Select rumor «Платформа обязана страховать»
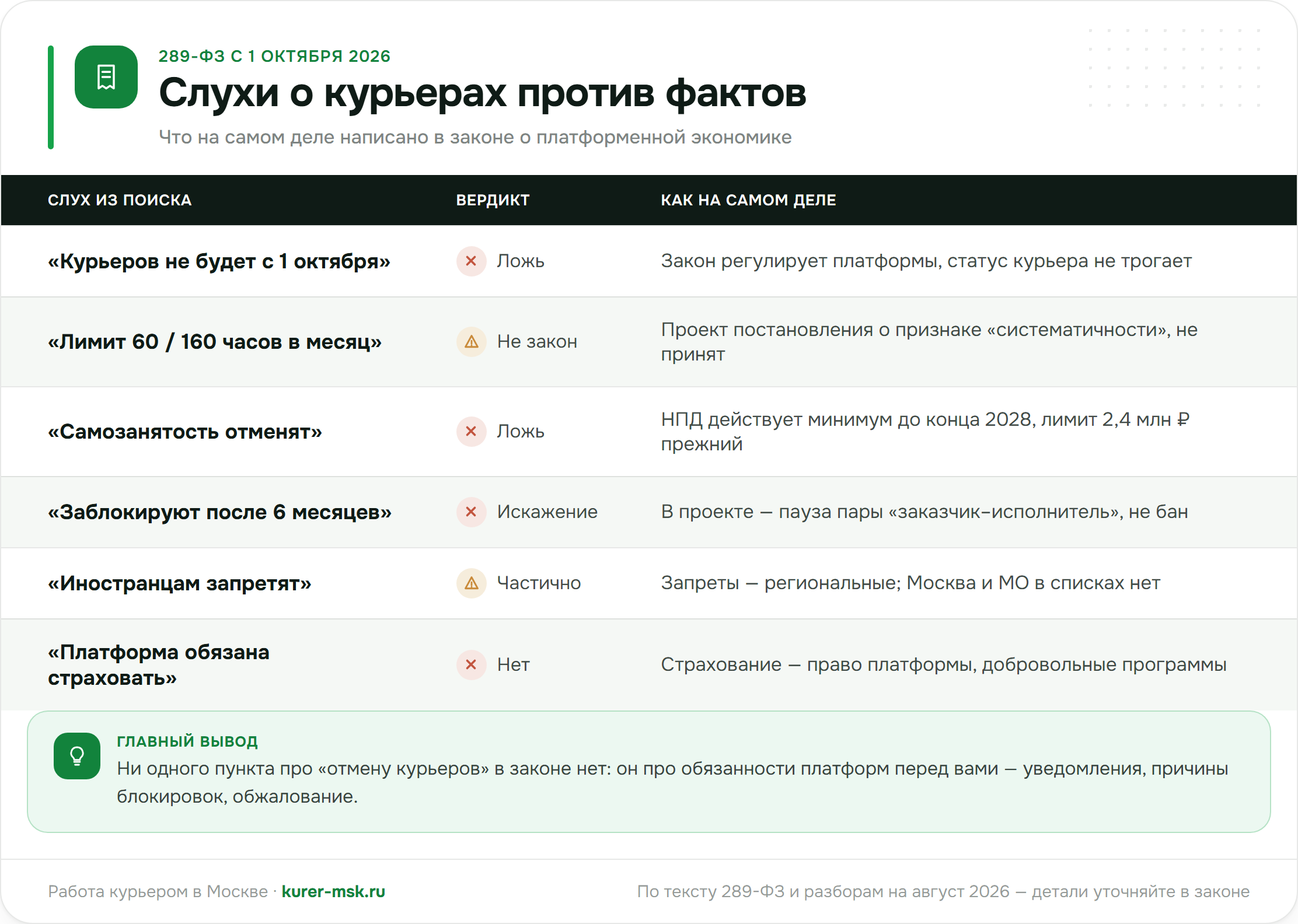1298x924 pixels. tap(159, 665)
